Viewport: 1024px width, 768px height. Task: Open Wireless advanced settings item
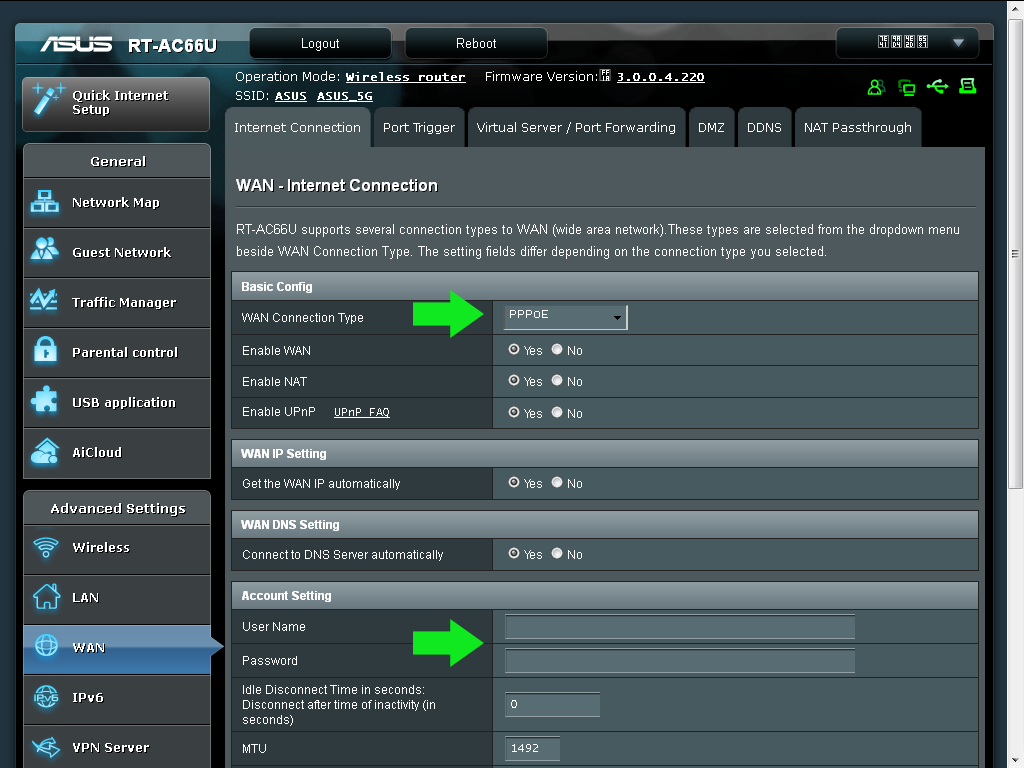click(117, 549)
